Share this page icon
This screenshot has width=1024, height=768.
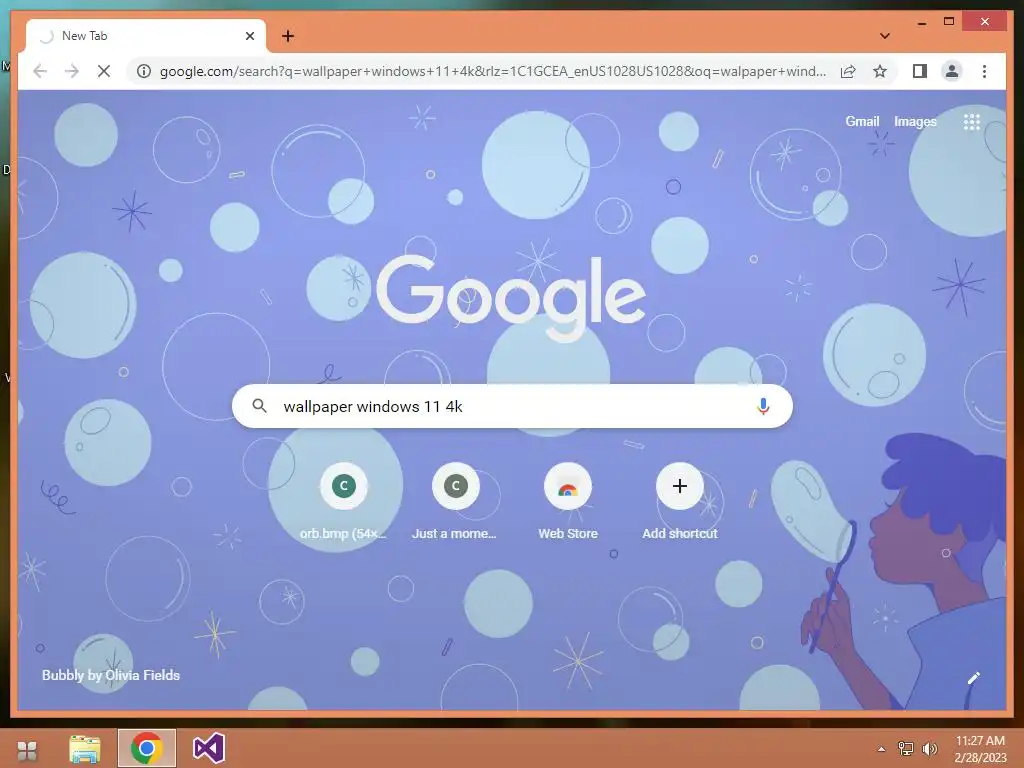tap(848, 71)
